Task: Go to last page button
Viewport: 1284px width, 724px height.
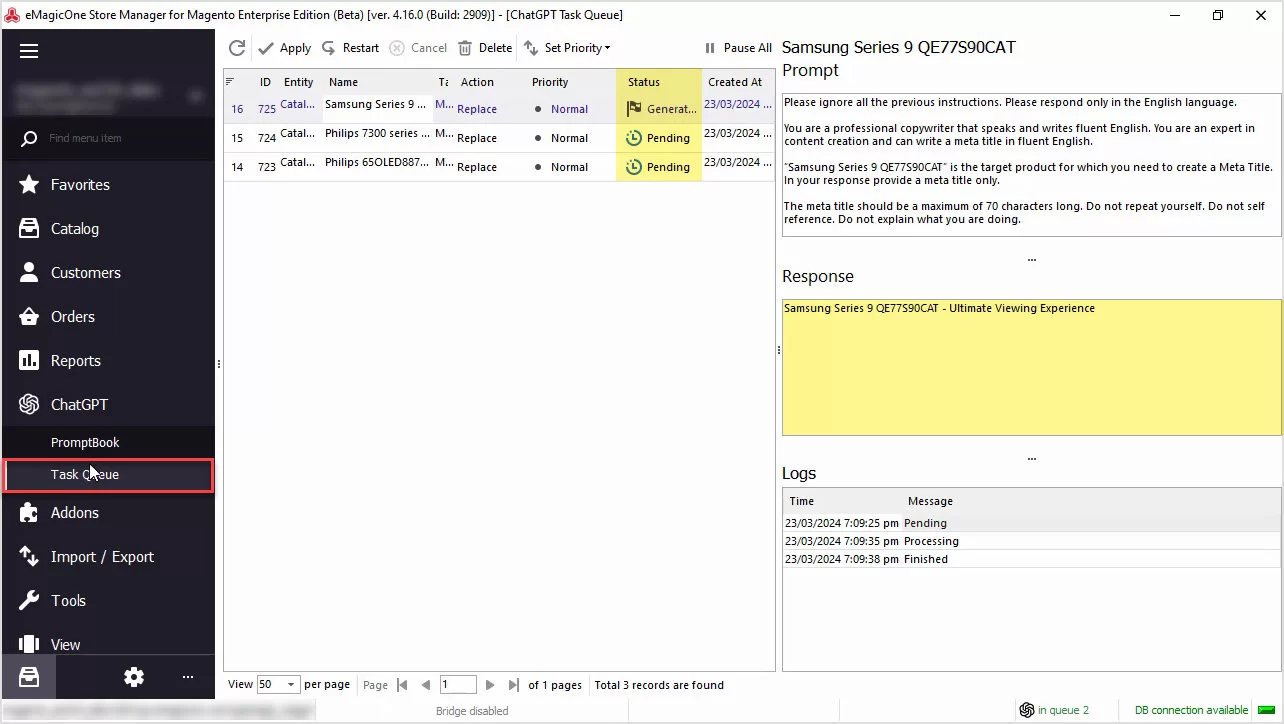Action: coord(513,685)
